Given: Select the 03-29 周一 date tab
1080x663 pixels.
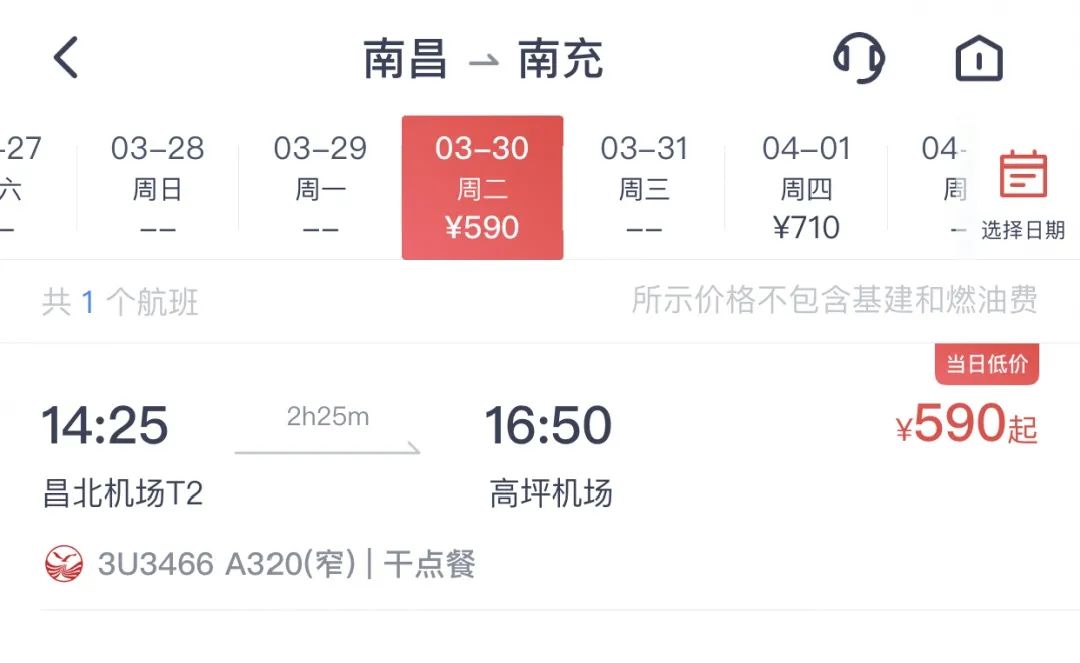Looking at the screenshot, I should click(320, 187).
